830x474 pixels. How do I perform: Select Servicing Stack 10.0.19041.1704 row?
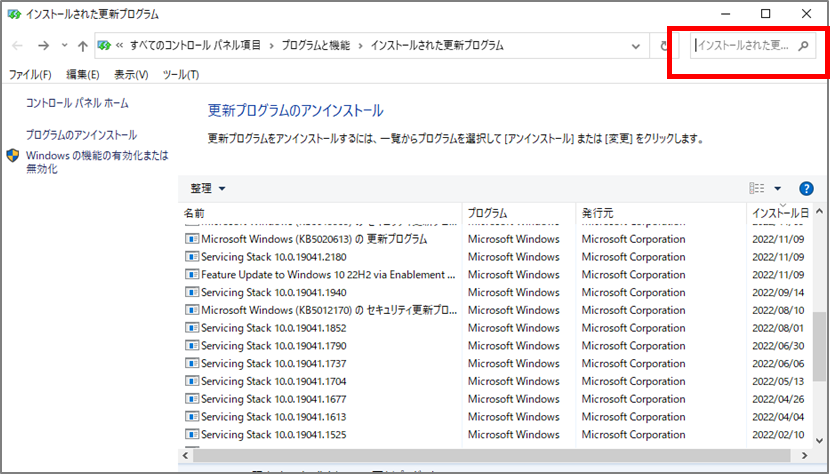coord(494,381)
